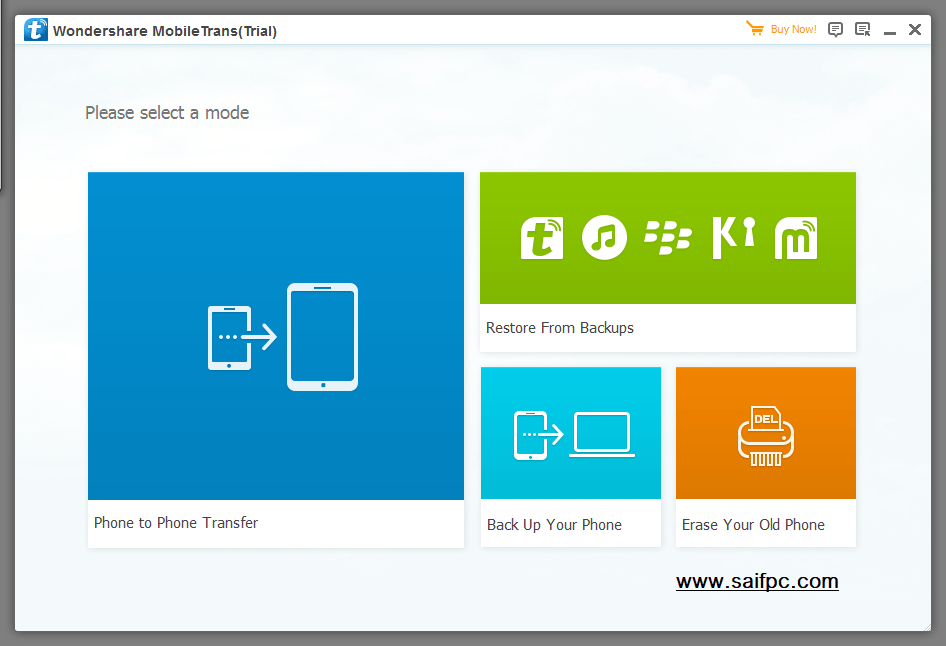The image size is (946, 646).
Task: Minimize the MobileTrans window
Action: tap(890, 31)
